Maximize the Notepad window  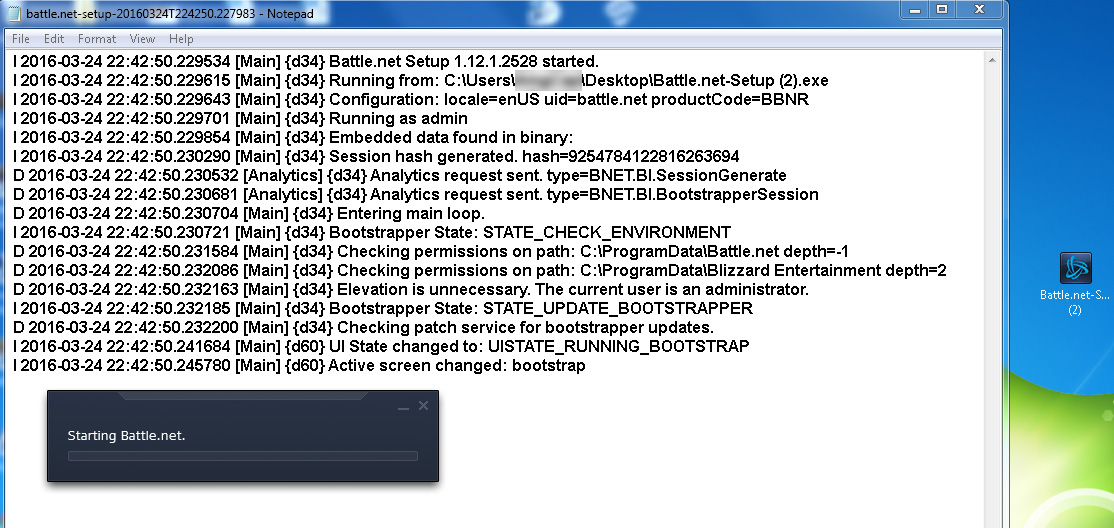(x=942, y=10)
